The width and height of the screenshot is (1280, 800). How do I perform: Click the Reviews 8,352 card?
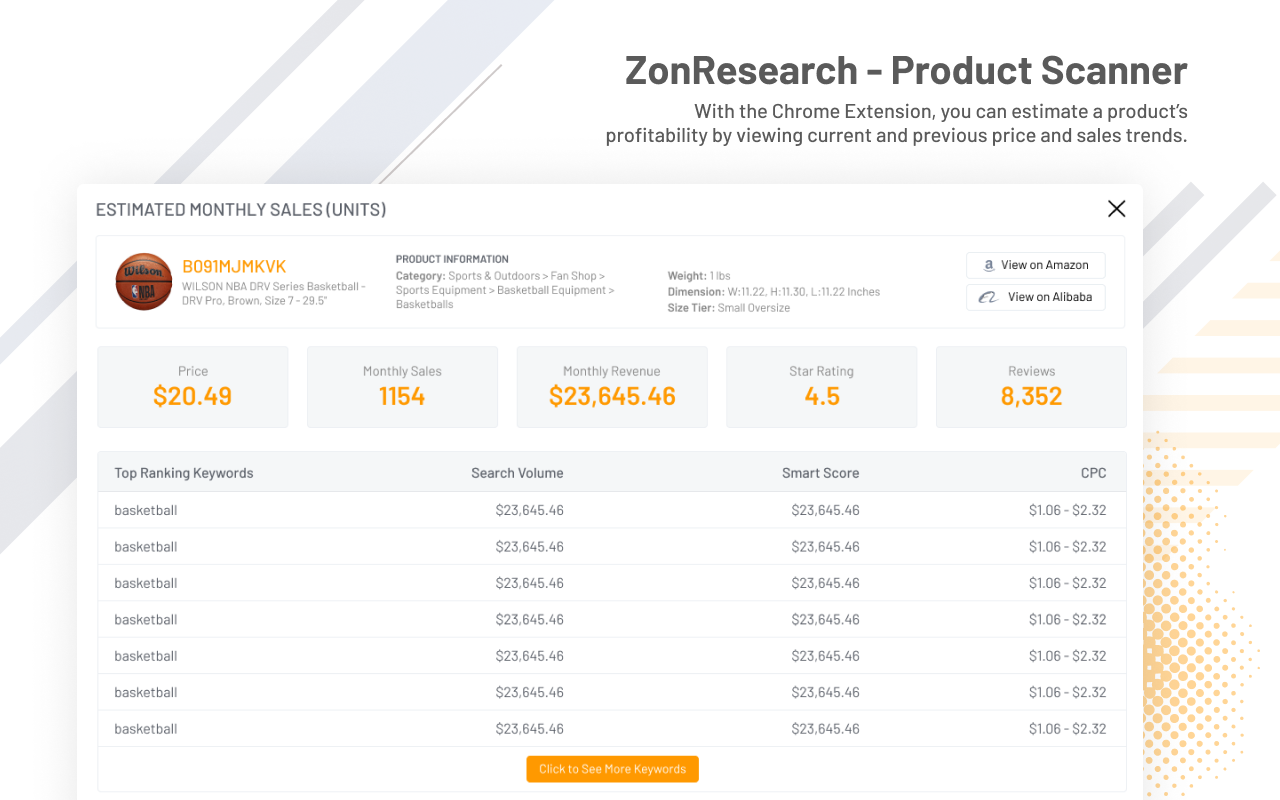1031,387
